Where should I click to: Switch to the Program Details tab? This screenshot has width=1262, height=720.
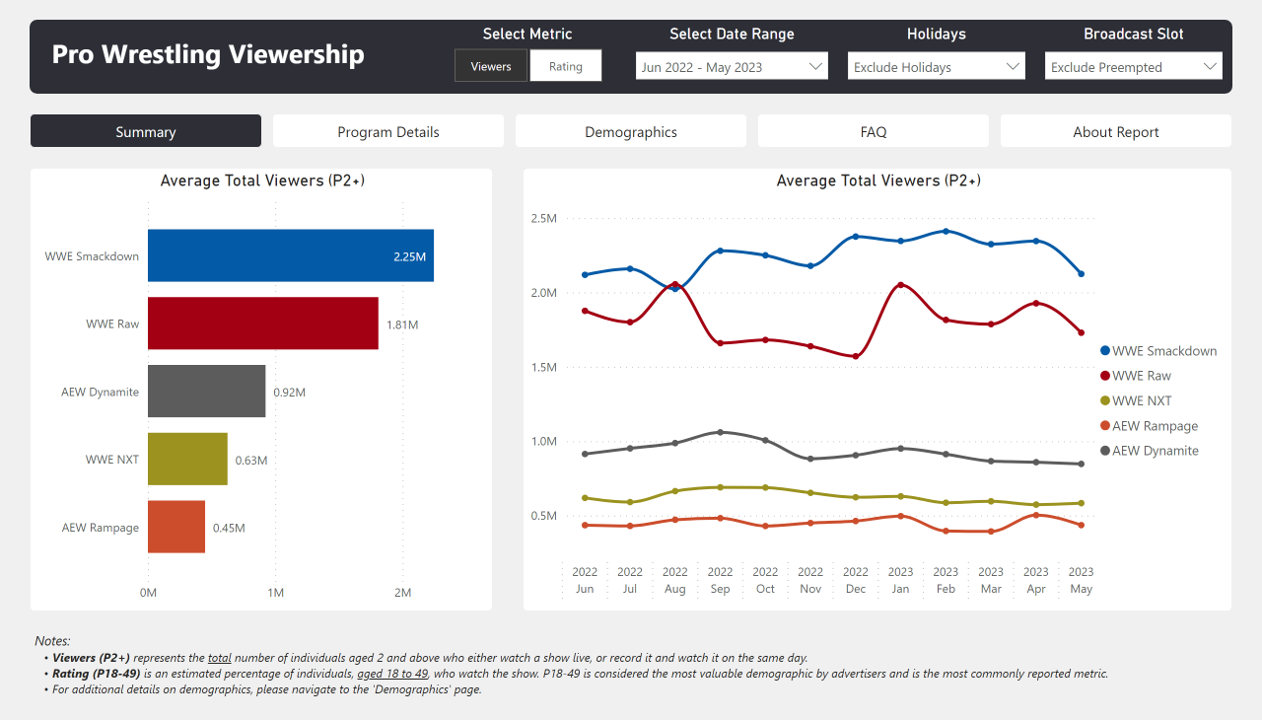pyautogui.click(x=388, y=131)
